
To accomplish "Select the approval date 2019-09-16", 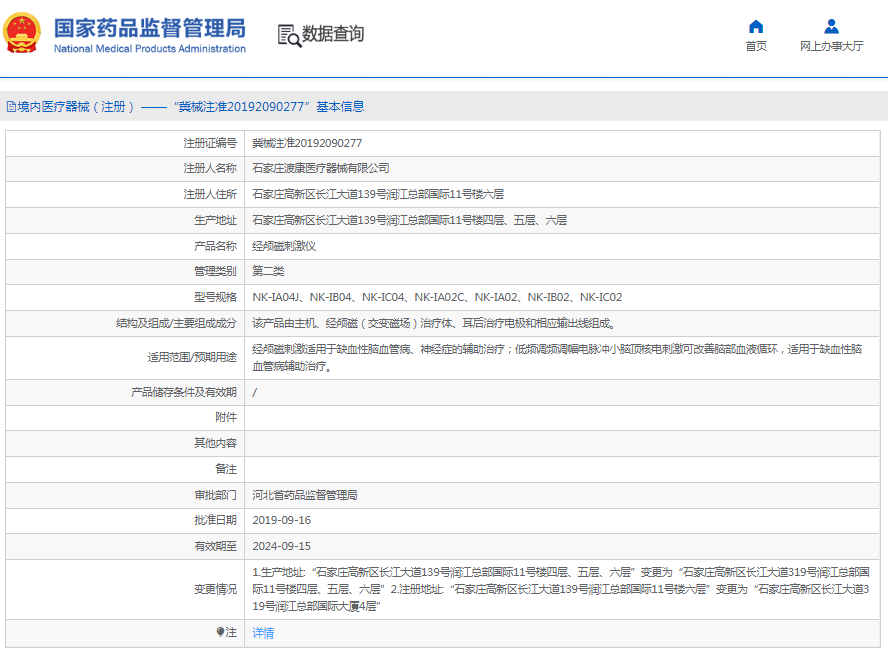I will (x=281, y=520).
